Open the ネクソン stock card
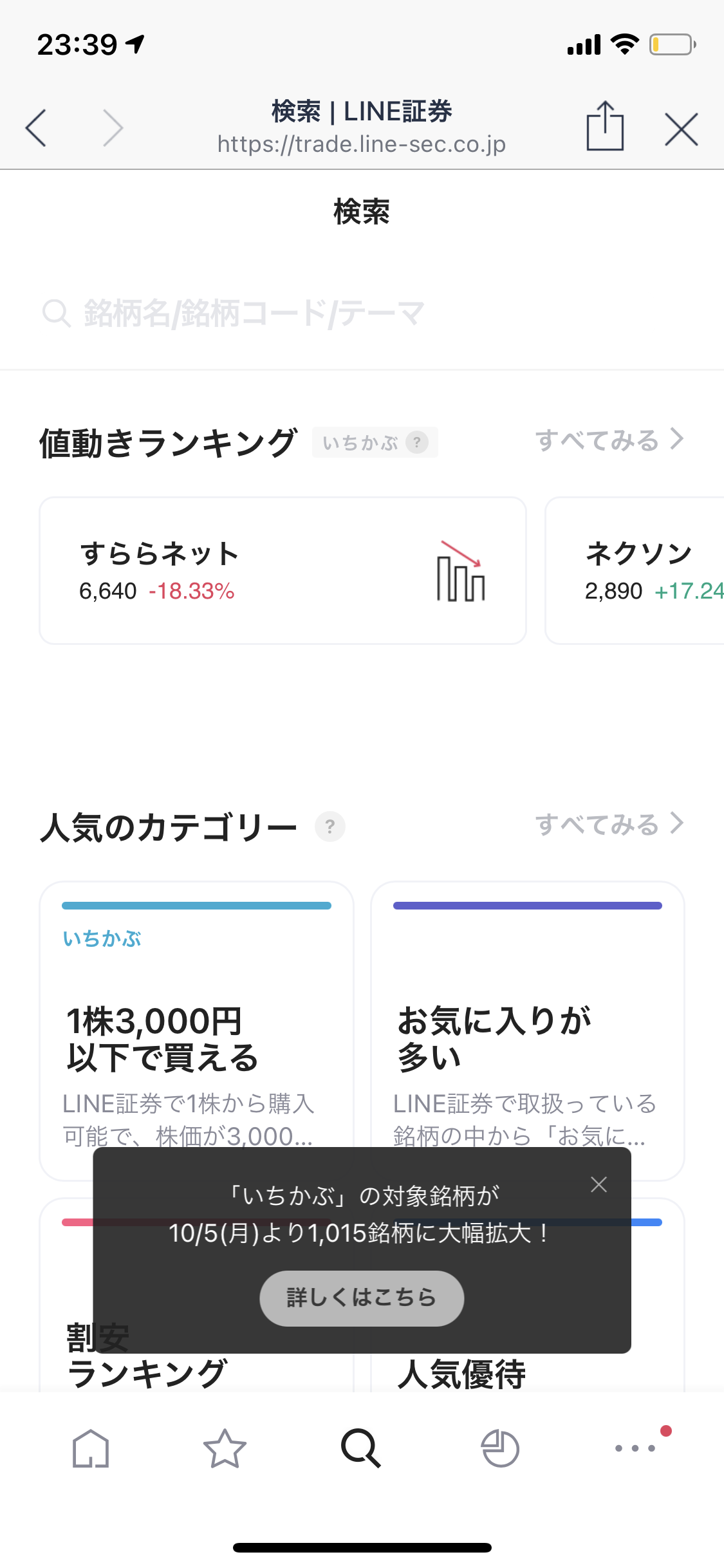 (635, 570)
